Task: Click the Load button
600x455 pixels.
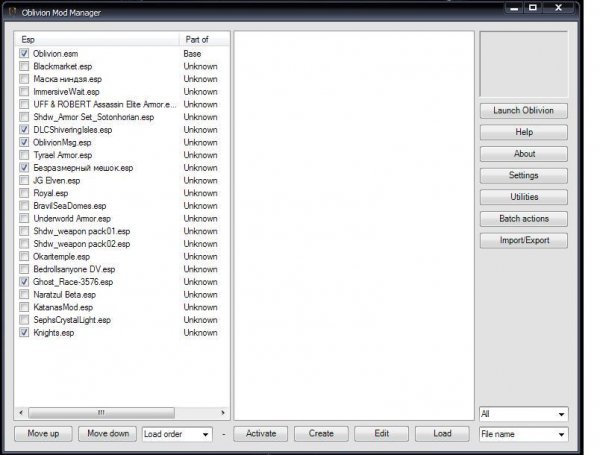Action: (442, 434)
